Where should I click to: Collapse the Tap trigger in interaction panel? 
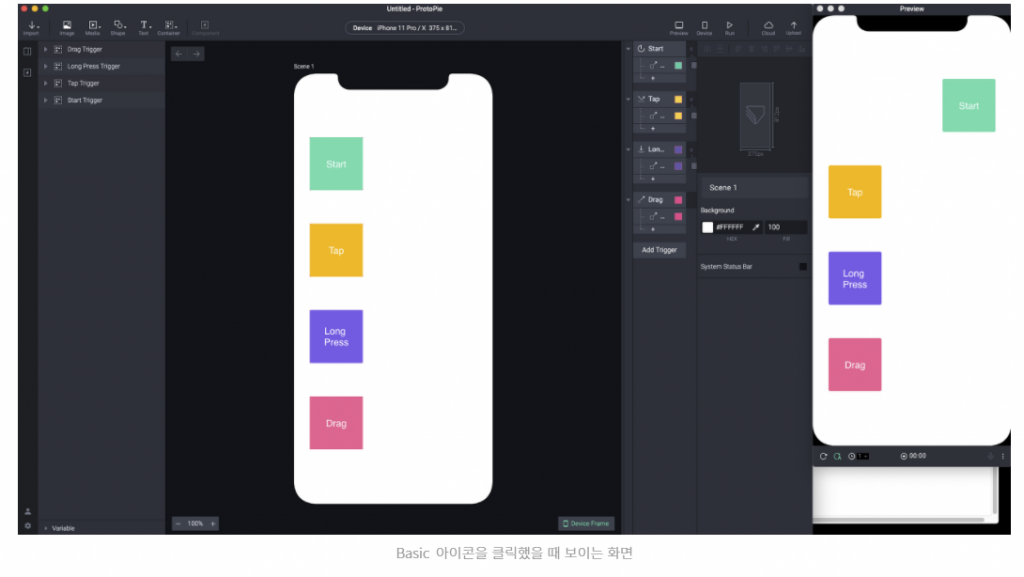point(628,99)
